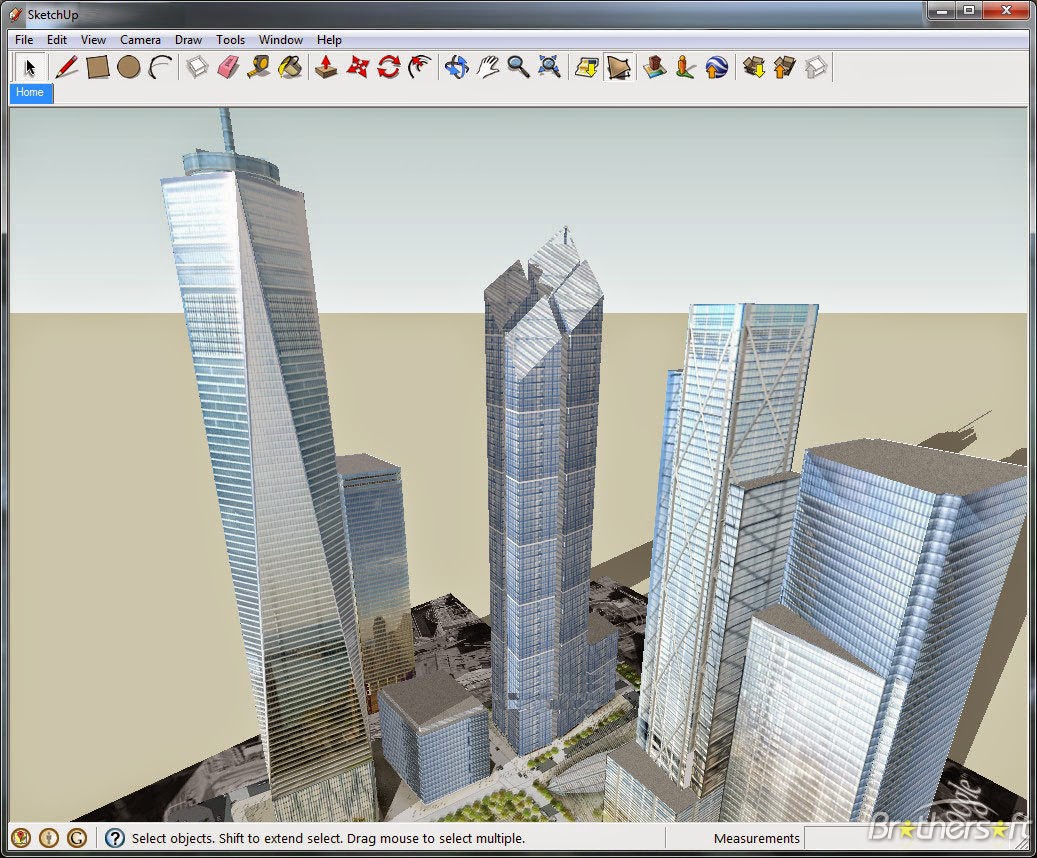Open the Window menu

[280, 40]
